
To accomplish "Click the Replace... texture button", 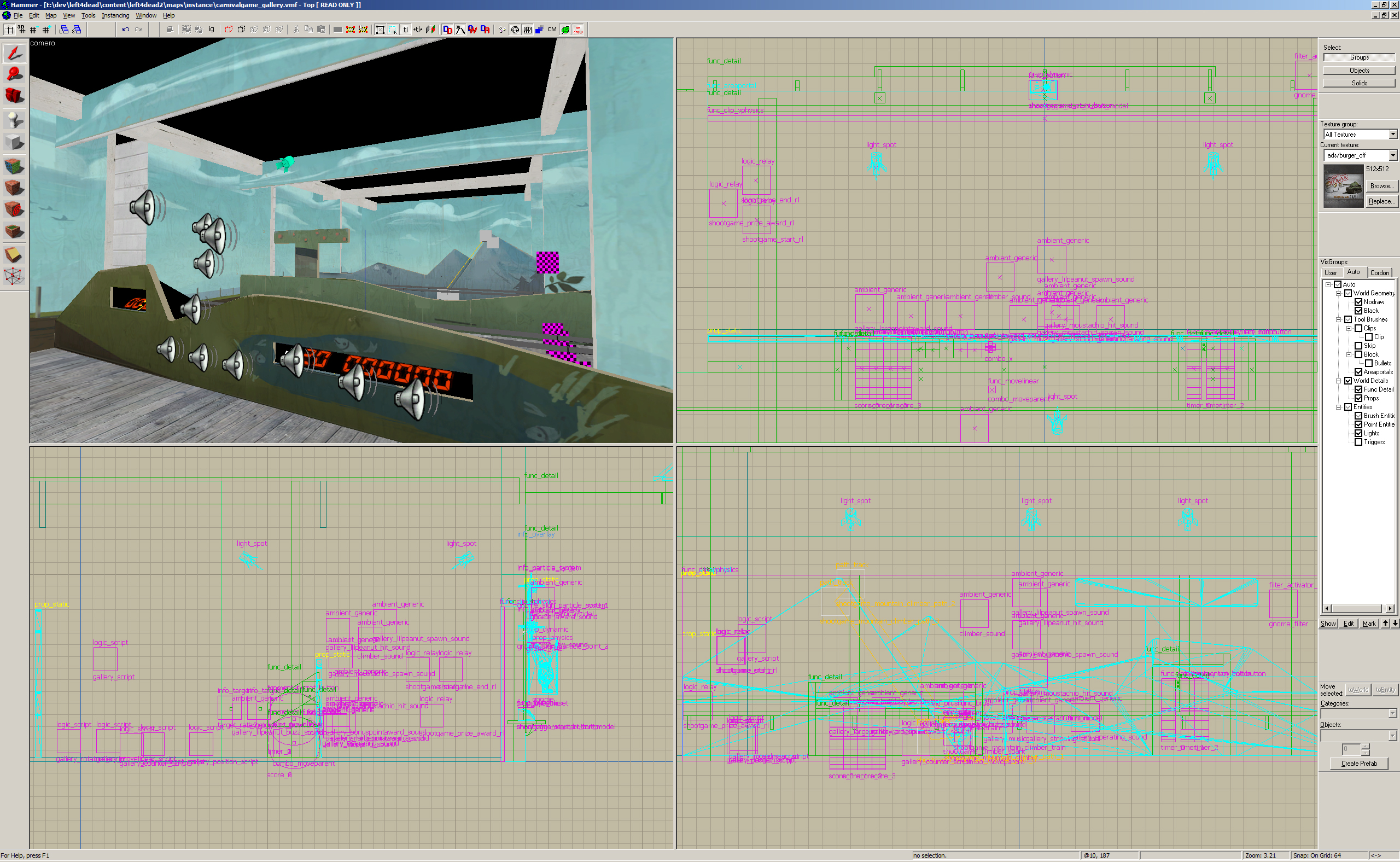I will click(x=1381, y=201).
